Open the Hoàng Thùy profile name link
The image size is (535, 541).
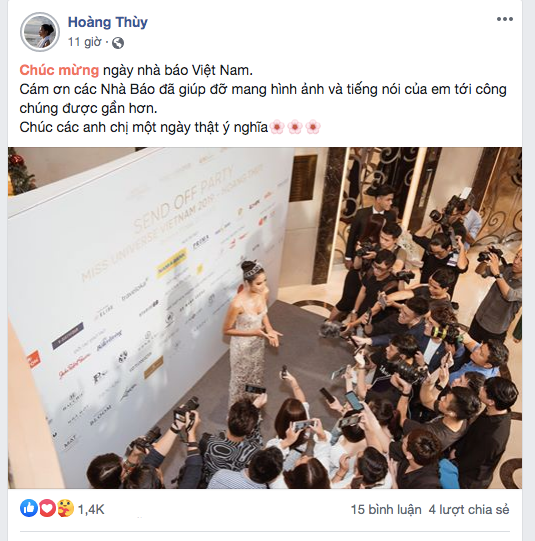tap(108, 22)
